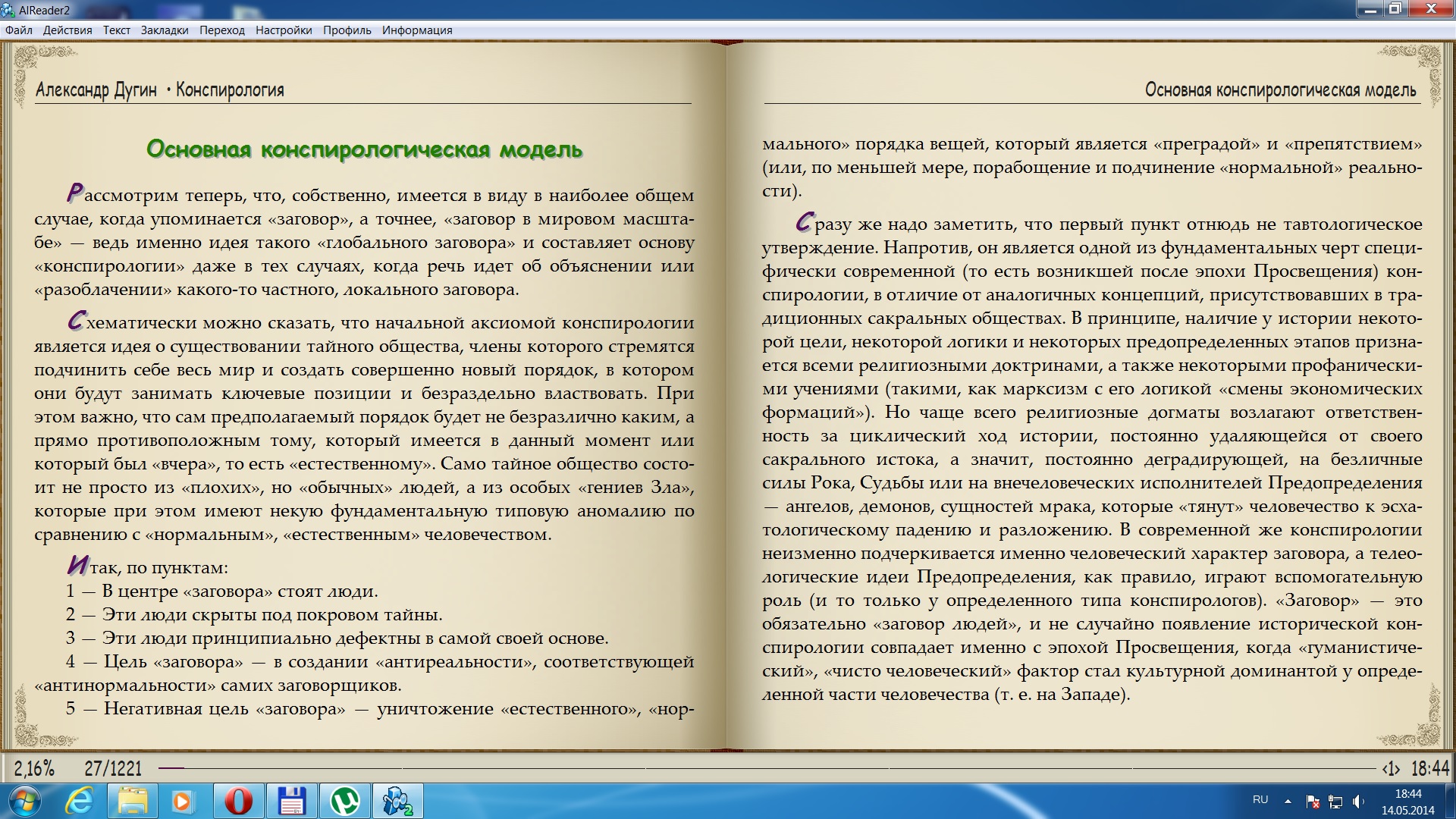Open the Настройки menu
The width and height of the screenshot is (1456, 819).
[x=284, y=30]
